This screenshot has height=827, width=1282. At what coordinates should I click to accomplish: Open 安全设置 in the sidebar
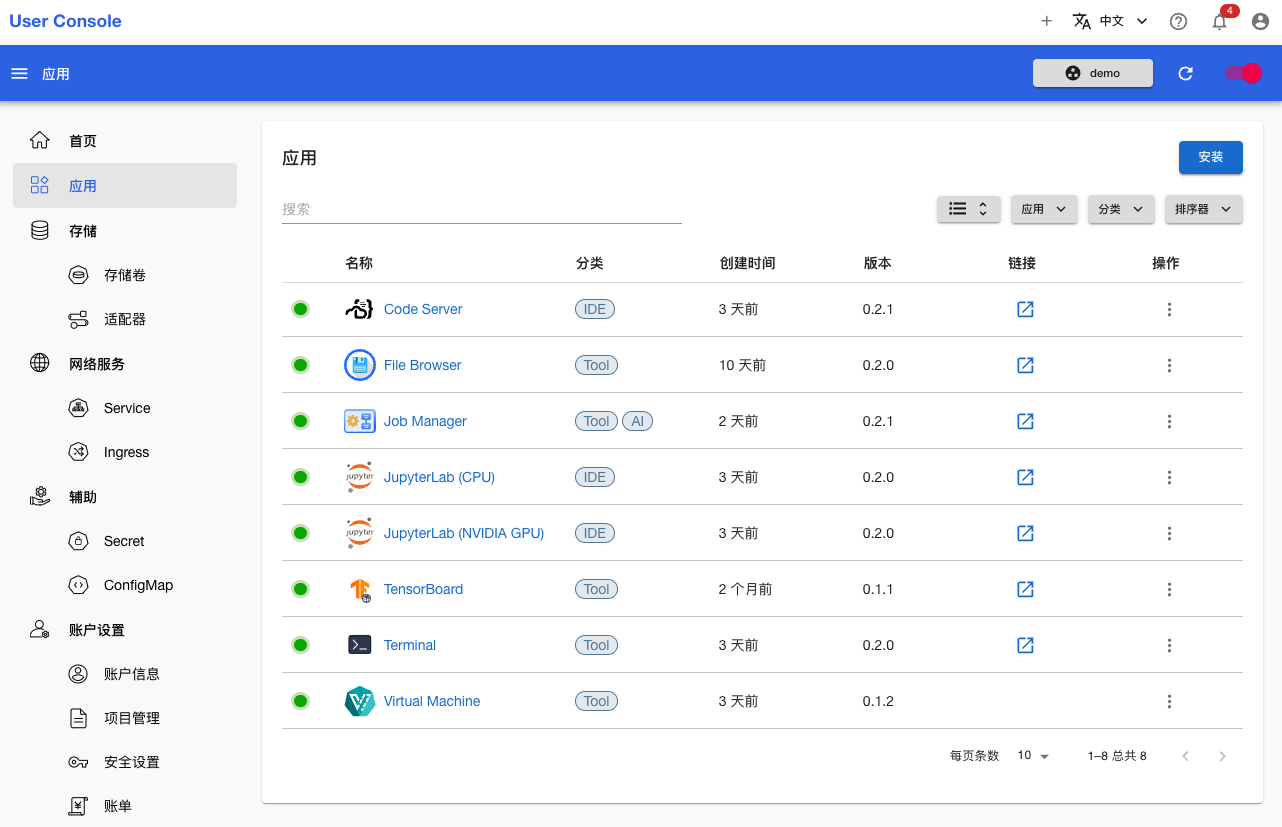(125, 762)
